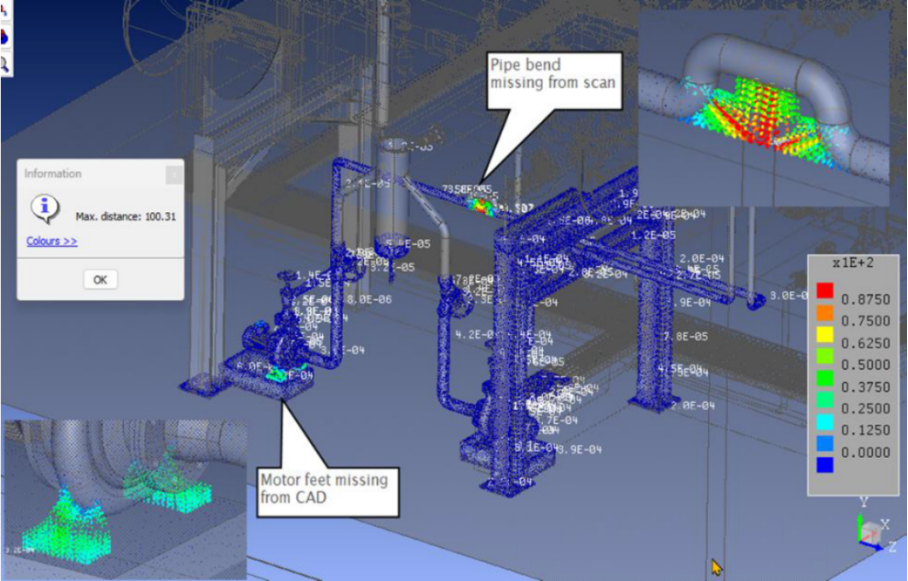Click the 'Motor feet missing from CAD' callout

(323, 489)
